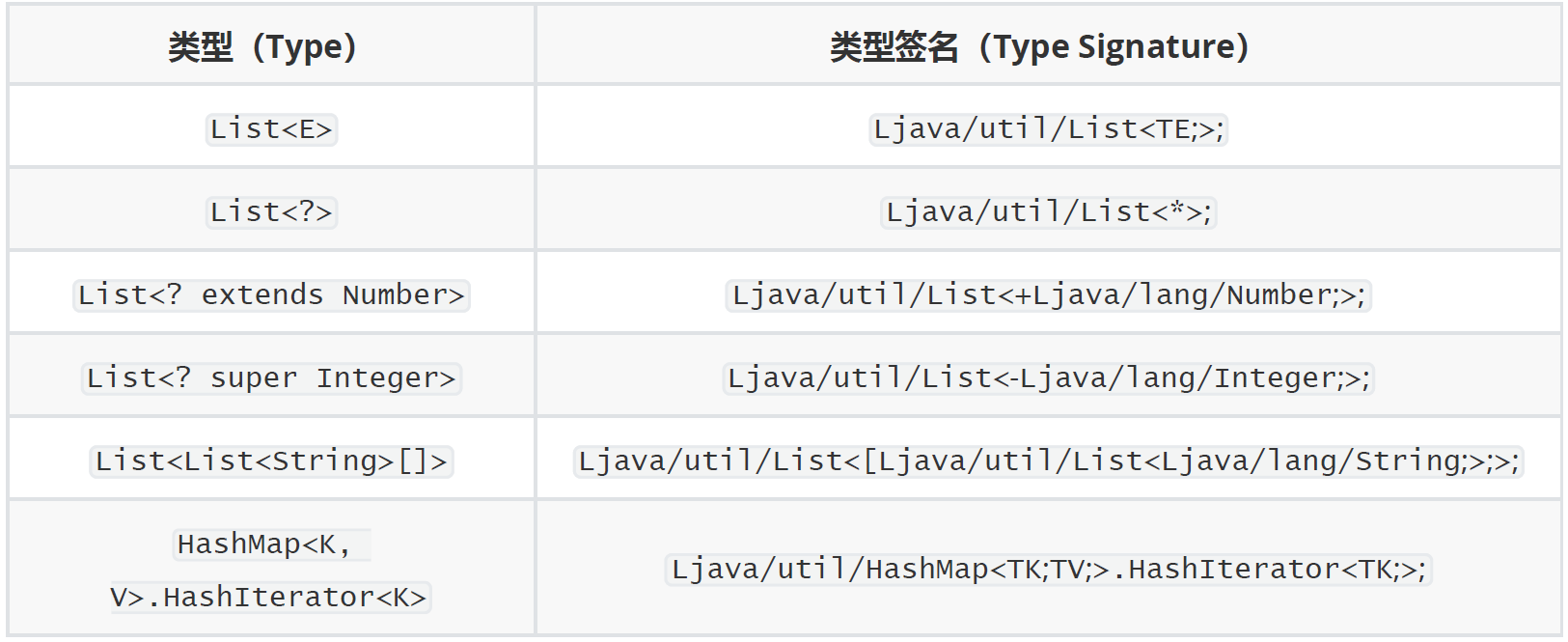
Task: Click the word "super" in the type column
Action: 254,378
